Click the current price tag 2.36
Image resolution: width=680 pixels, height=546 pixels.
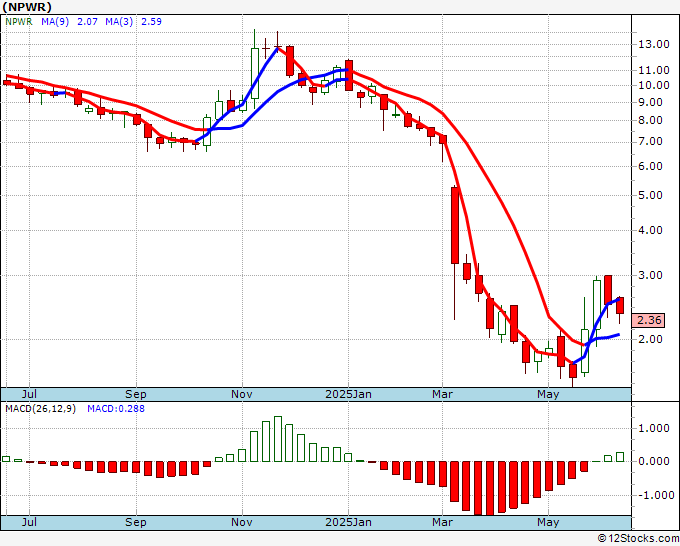649,320
